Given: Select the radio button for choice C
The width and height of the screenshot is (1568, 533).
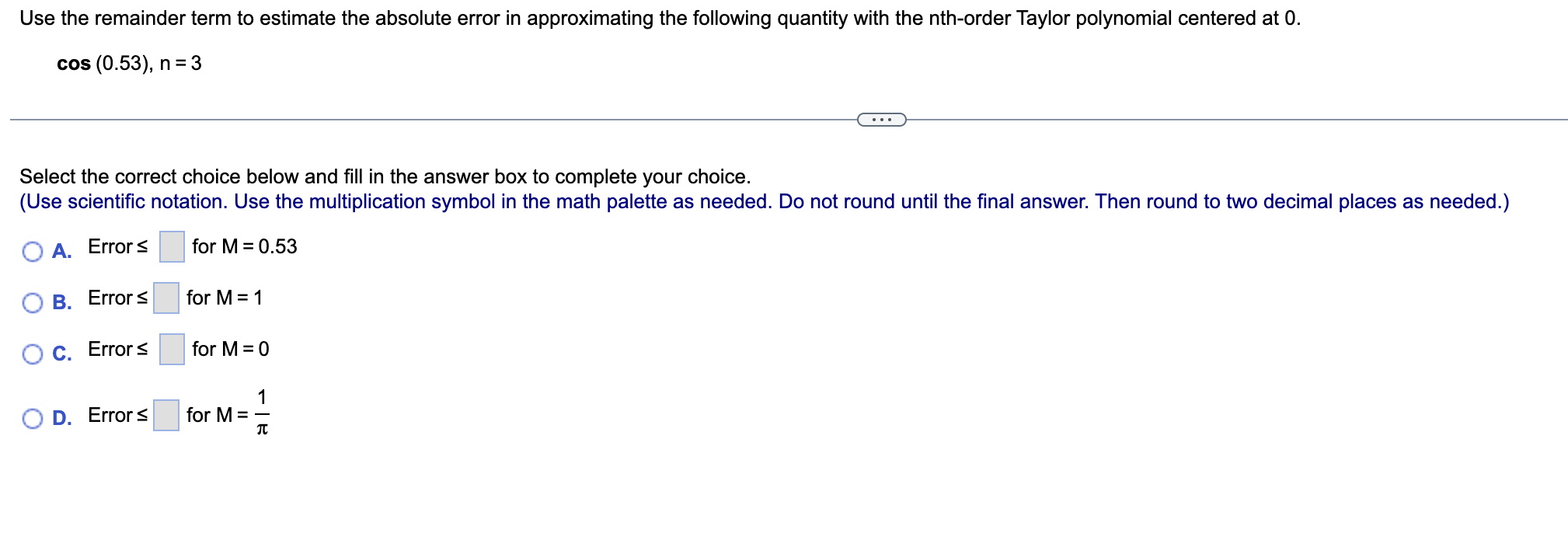Looking at the screenshot, I should point(33,354).
